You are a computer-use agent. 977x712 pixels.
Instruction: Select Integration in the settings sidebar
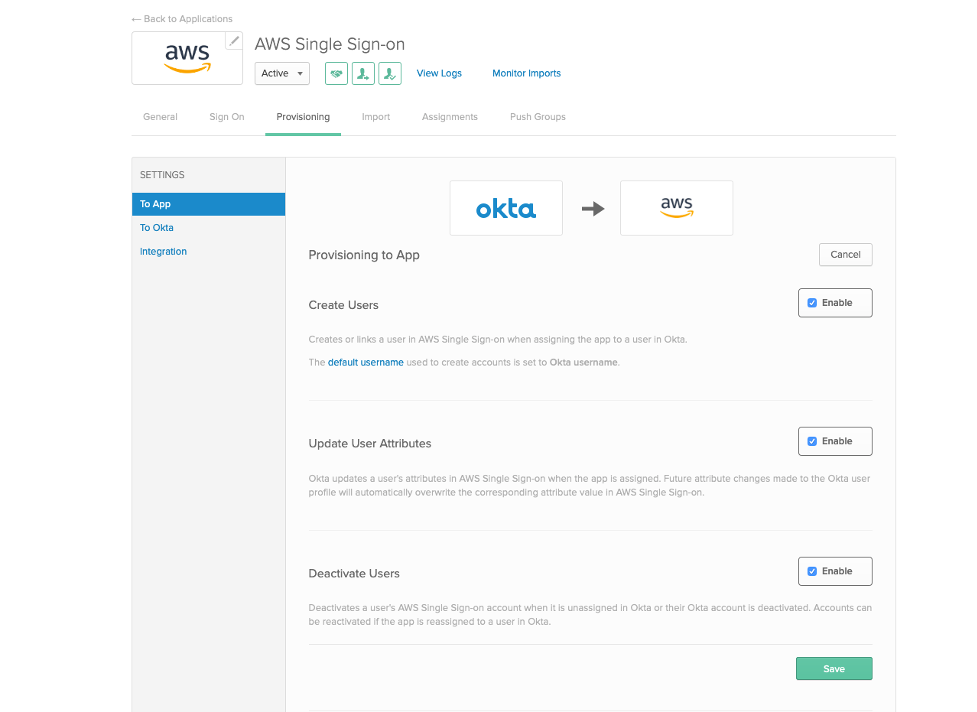coord(163,252)
